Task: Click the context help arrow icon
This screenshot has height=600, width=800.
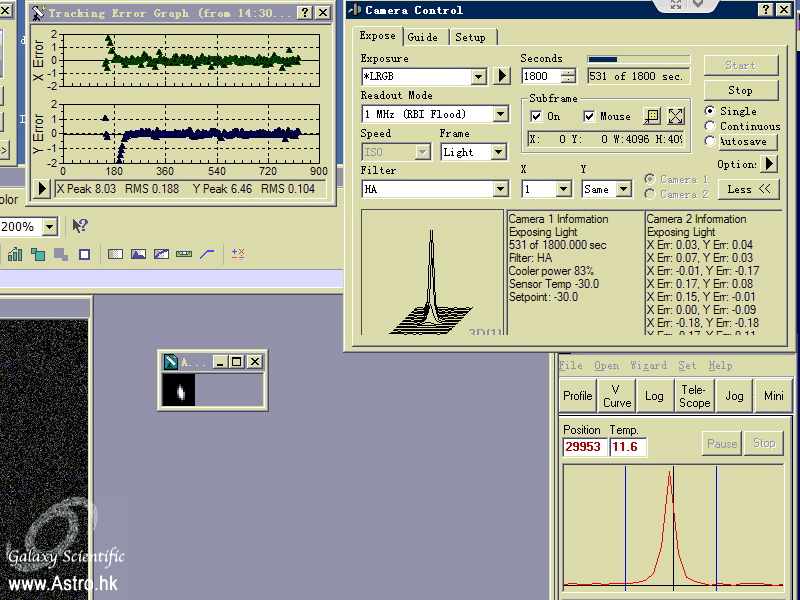Action: 80,227
